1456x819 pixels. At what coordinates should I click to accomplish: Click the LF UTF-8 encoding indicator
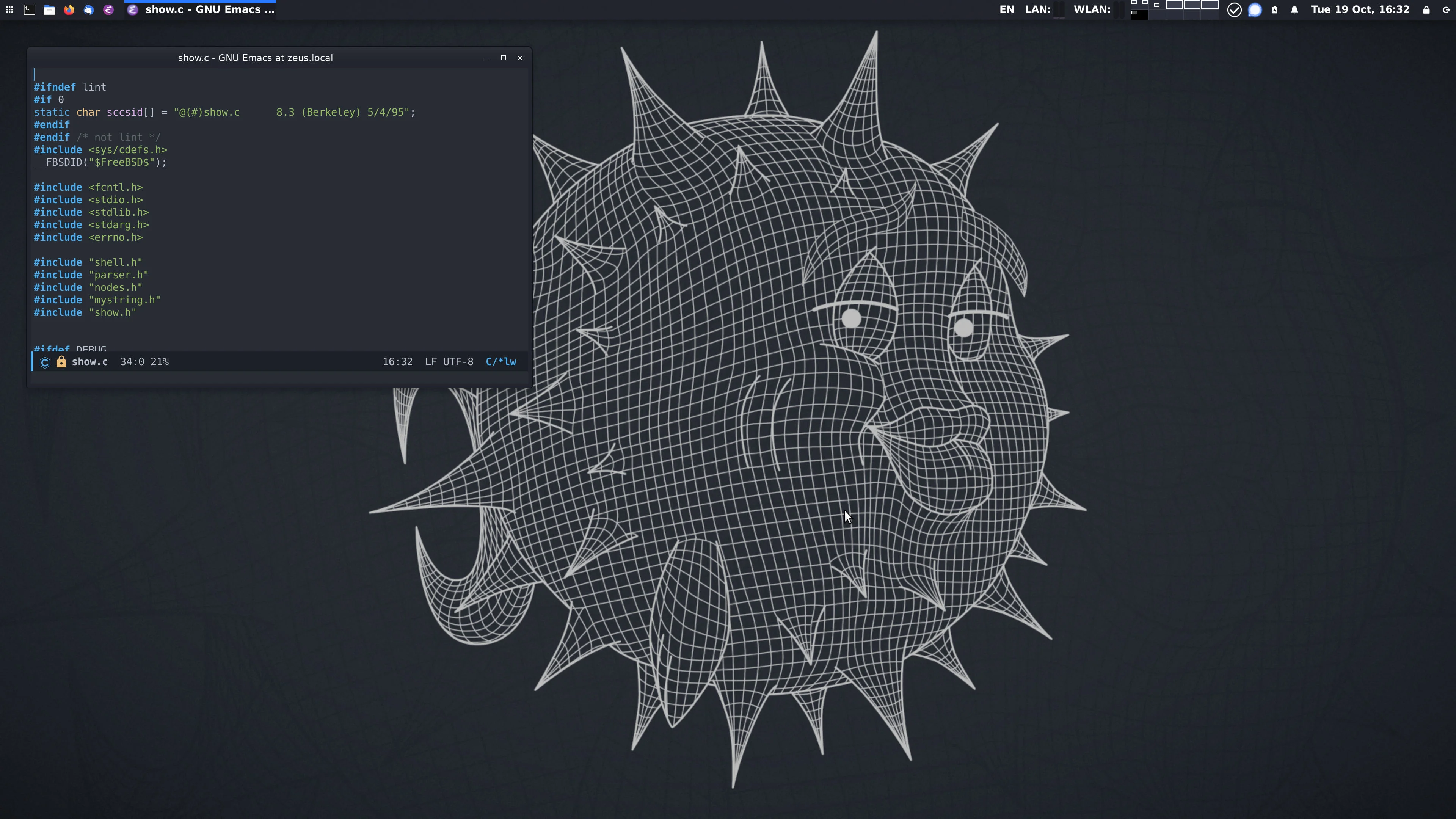point(449,362)
